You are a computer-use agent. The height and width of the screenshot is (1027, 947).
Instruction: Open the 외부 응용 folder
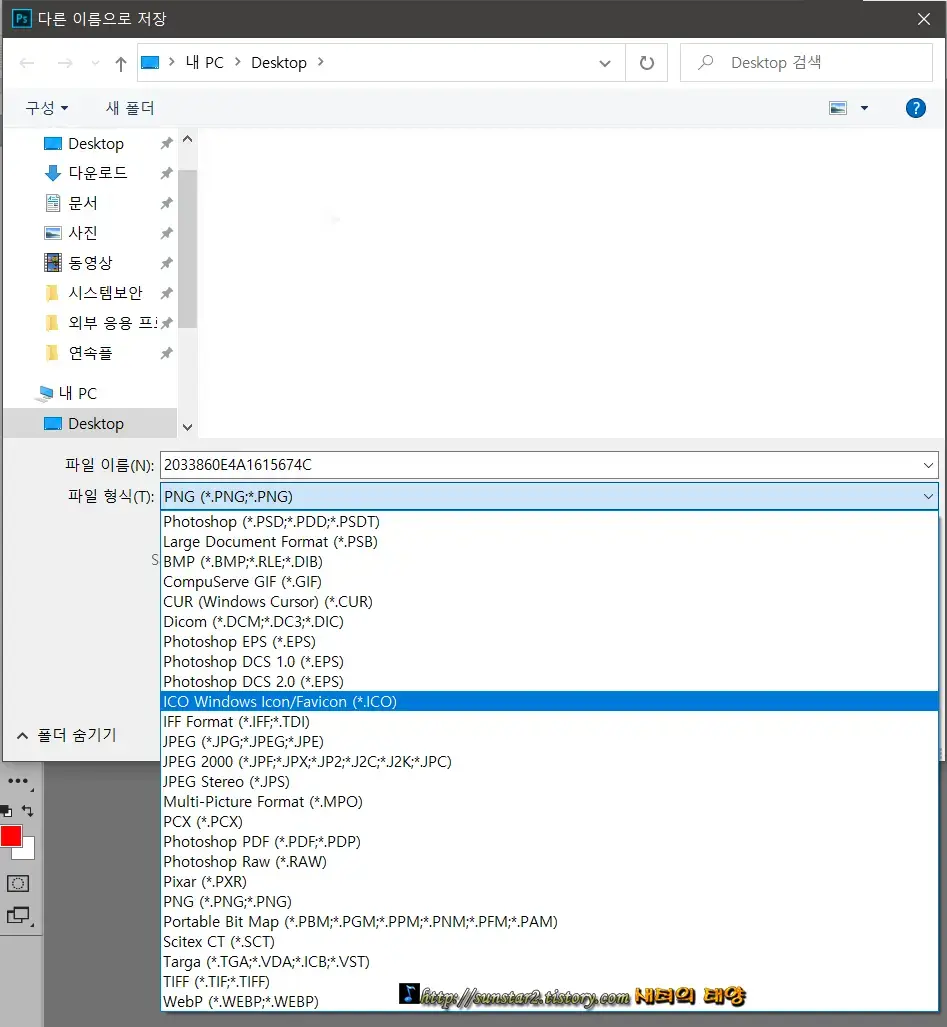point(113,323)
